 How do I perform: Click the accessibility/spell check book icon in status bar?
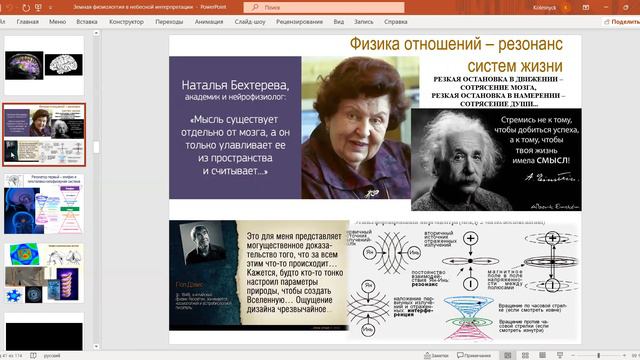click(x=33, y=356)
